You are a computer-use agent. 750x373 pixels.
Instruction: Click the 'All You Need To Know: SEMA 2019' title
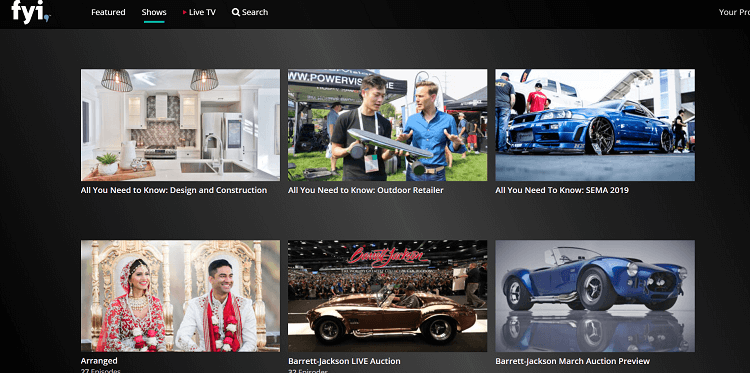pyautogui.click(x=562, y=190)
